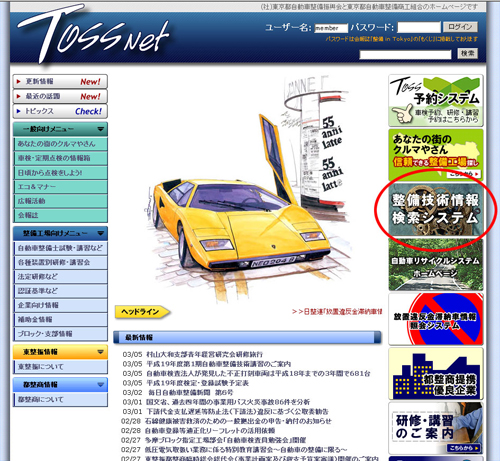Image resolution: width=500 pixels, height=461 pixels.
Task: Open 03/05 村山大和支部青年経営研究会研修旅行 link
Action: tap(193, 354)
